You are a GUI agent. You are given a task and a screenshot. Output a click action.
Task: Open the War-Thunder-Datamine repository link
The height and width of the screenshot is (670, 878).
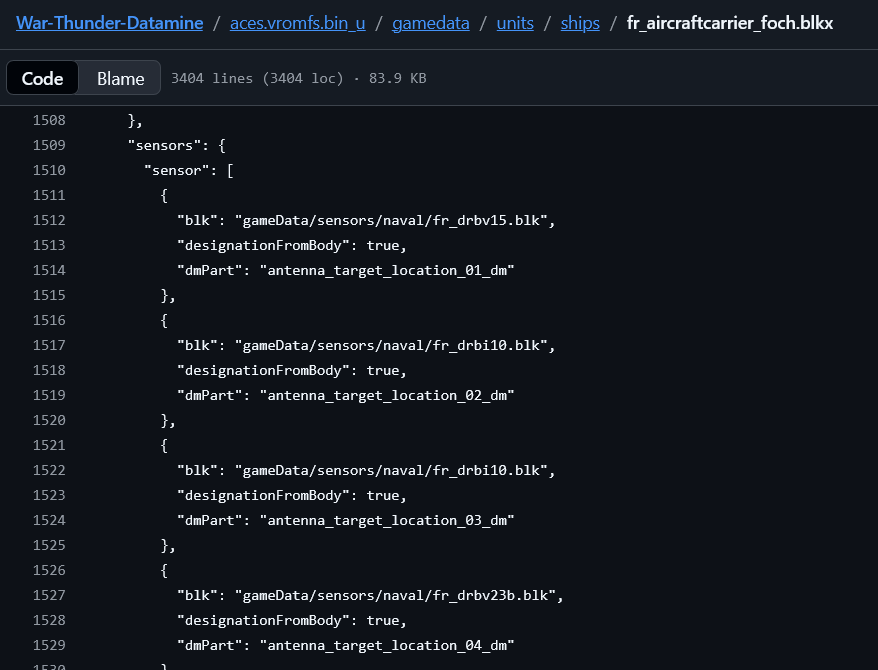[109, 22]
